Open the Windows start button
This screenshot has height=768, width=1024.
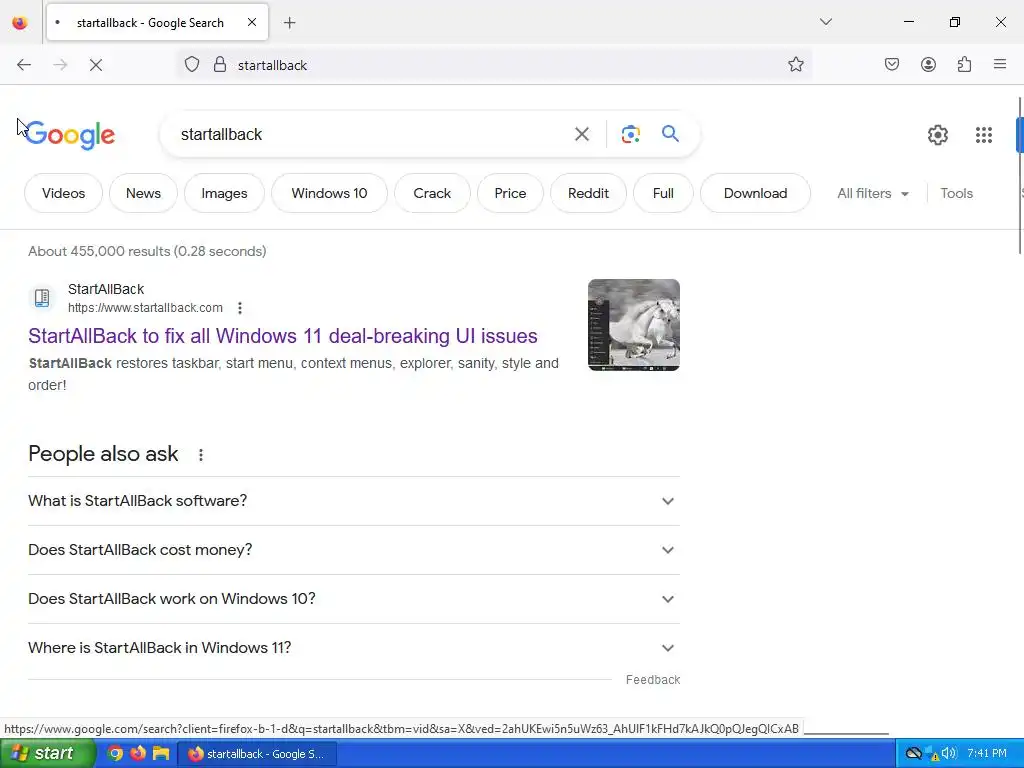coord(48,754)
